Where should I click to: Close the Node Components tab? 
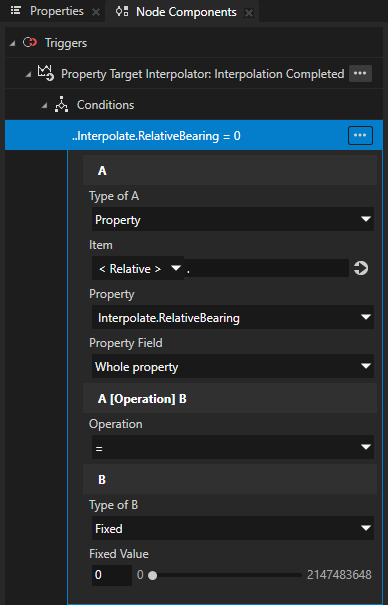coord(249,13)
